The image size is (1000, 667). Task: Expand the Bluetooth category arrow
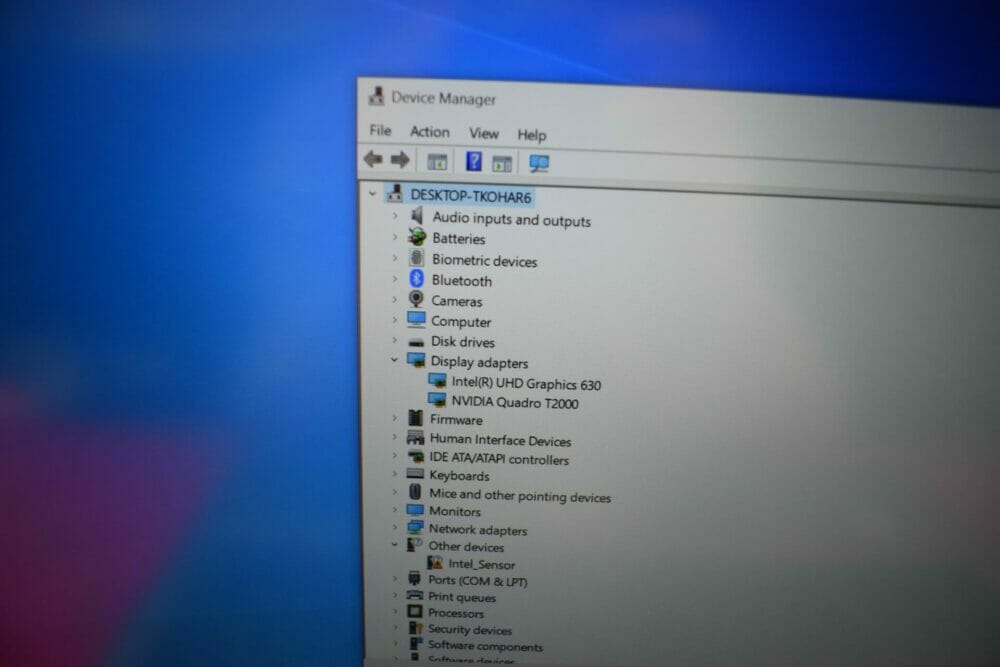pos(395,279)
